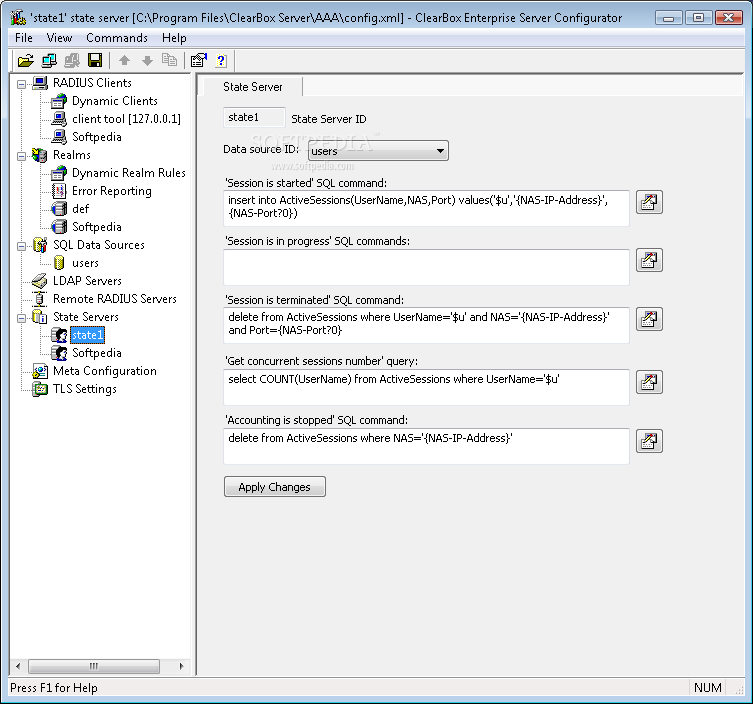
Task: Open the View menu
Action: 59,38
